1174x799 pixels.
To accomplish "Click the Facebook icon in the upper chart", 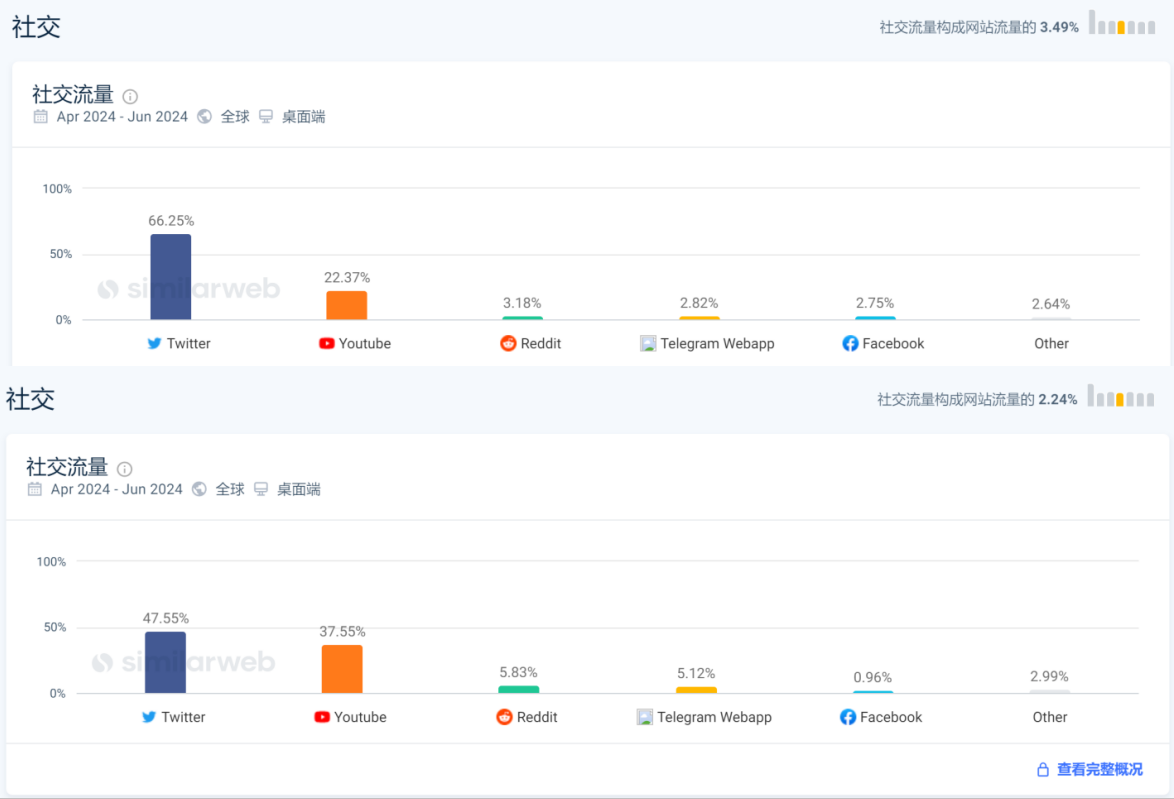I will click(x=850, y=343).
